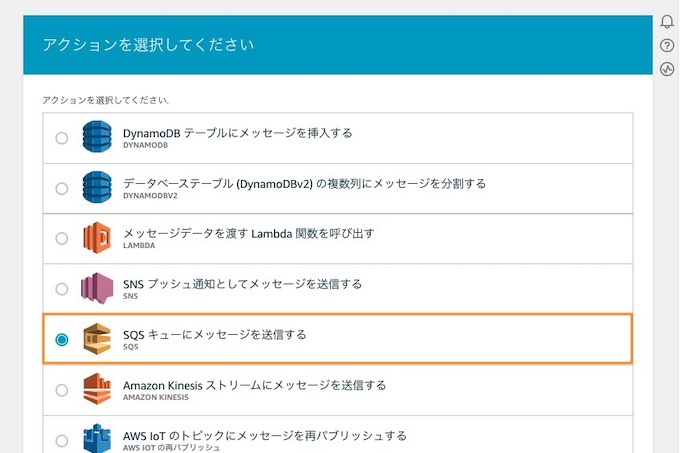This screenshot has height=453, width=680.
Task: Click the DynamoDB database icon
Action: click(97, 137)
